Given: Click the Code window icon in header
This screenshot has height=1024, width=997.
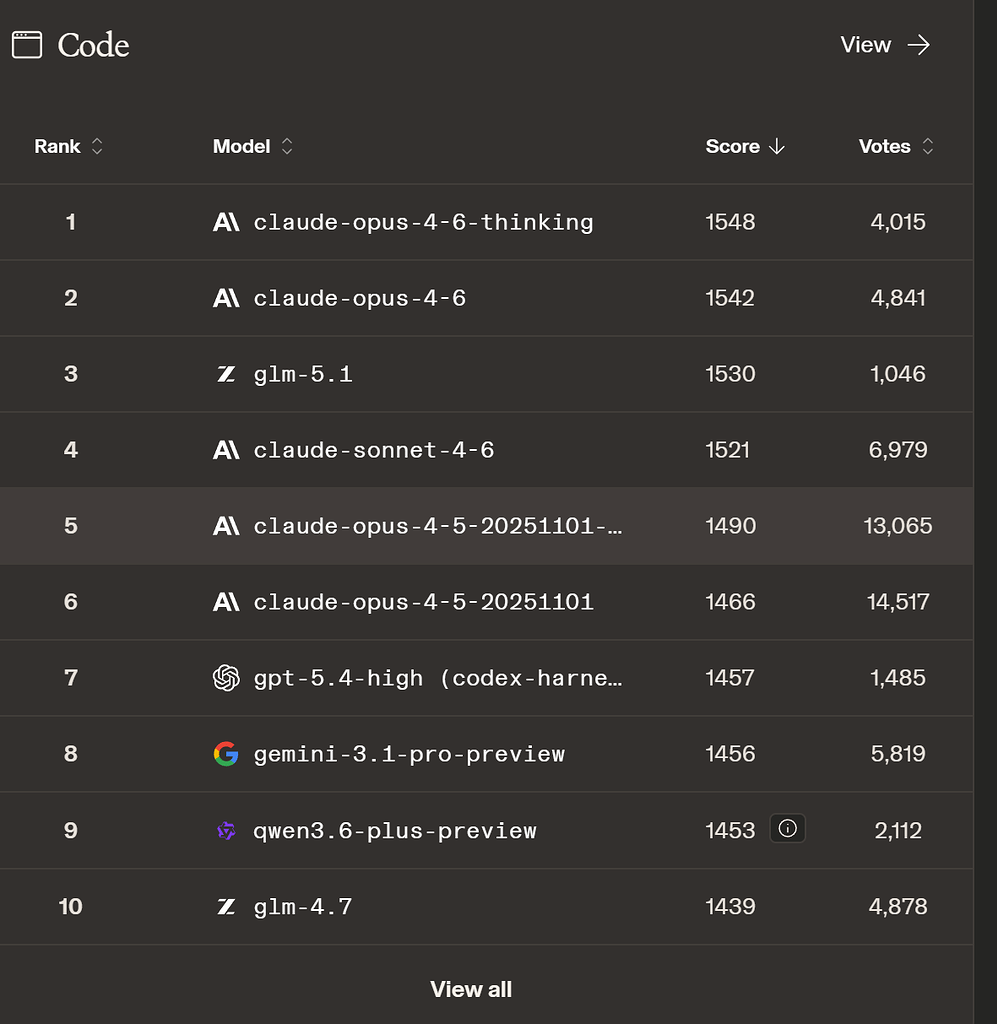Looking at the screenshot, I should point(27,45).
